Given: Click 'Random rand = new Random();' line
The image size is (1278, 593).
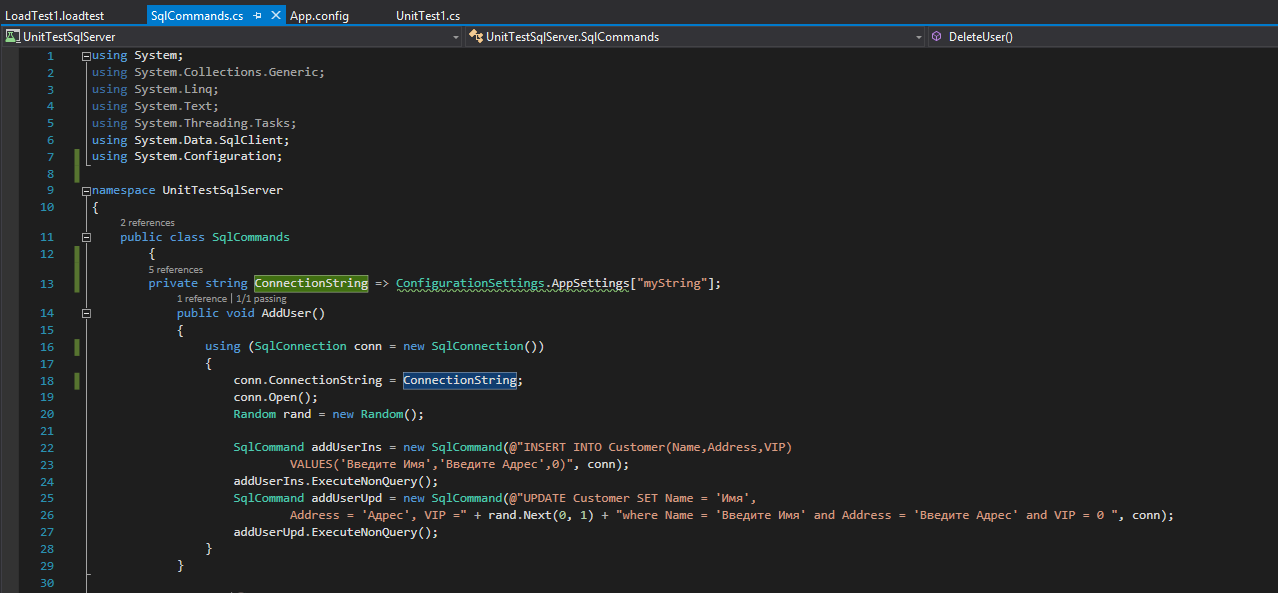Looking at the screenshot, I should point(329,414).
